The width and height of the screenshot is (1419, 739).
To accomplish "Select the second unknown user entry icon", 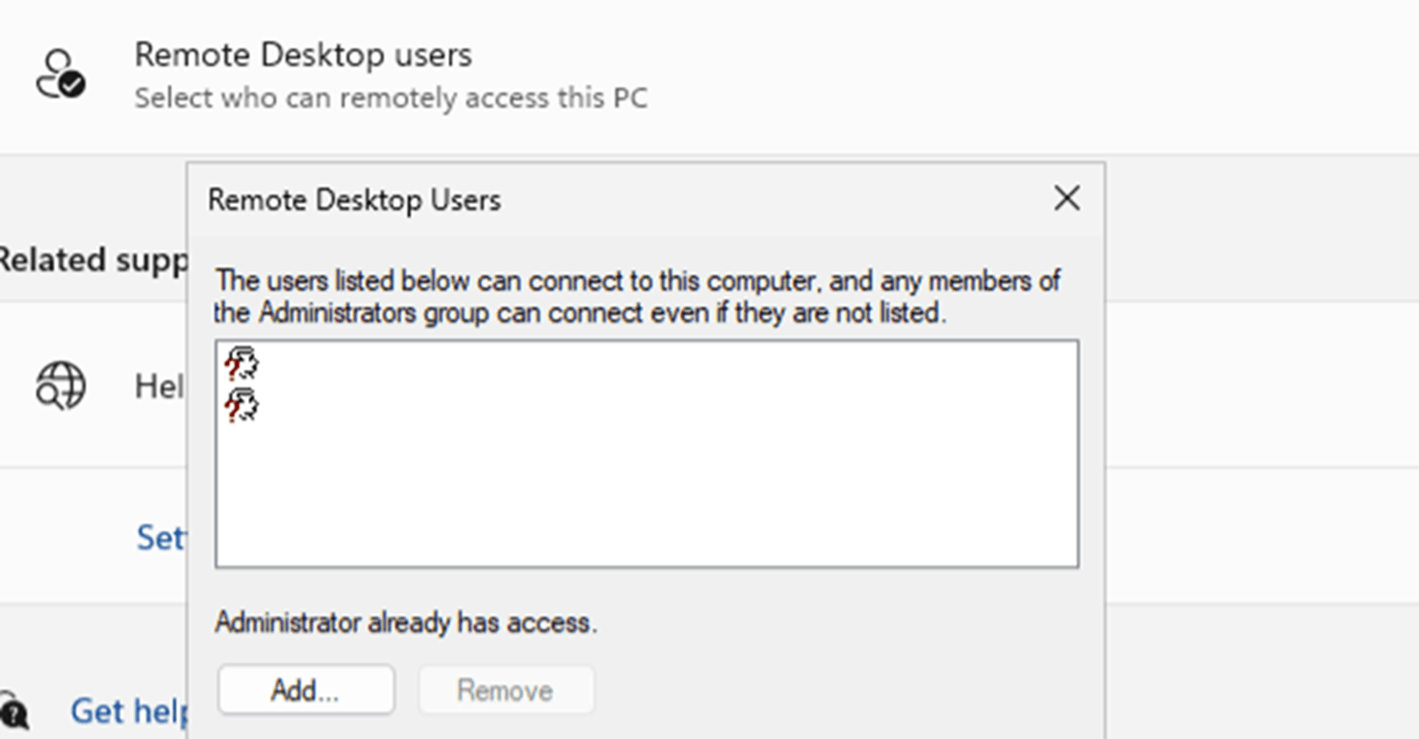I will [x=241, y=405].
